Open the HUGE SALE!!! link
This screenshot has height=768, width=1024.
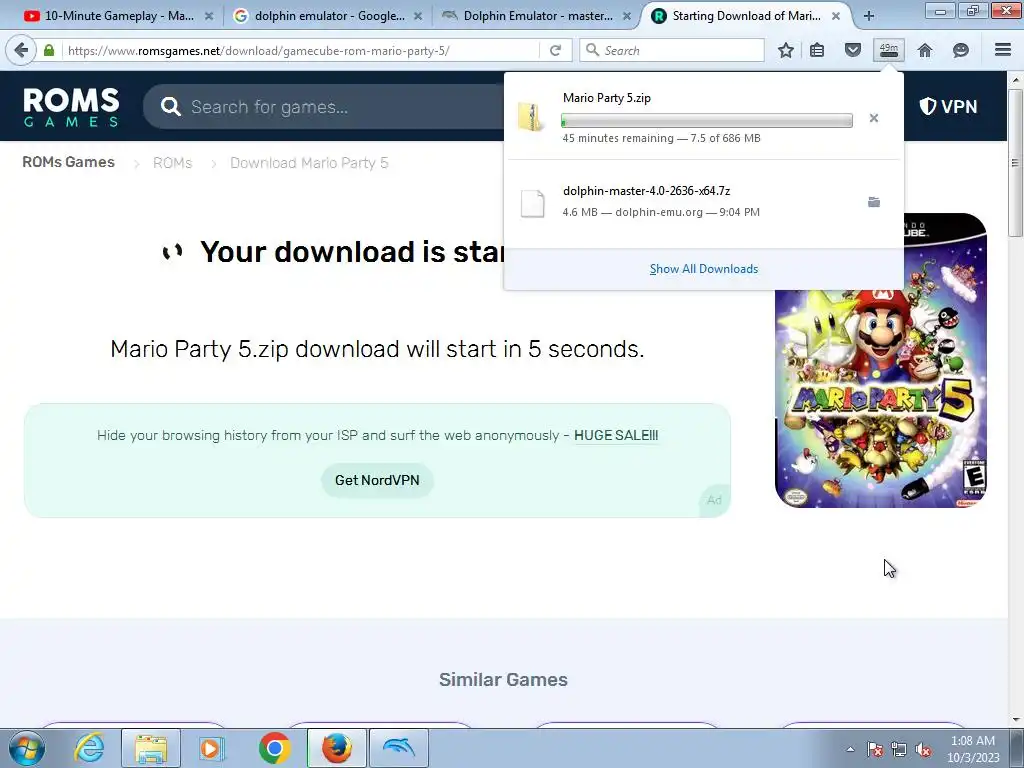click(616, 436)
